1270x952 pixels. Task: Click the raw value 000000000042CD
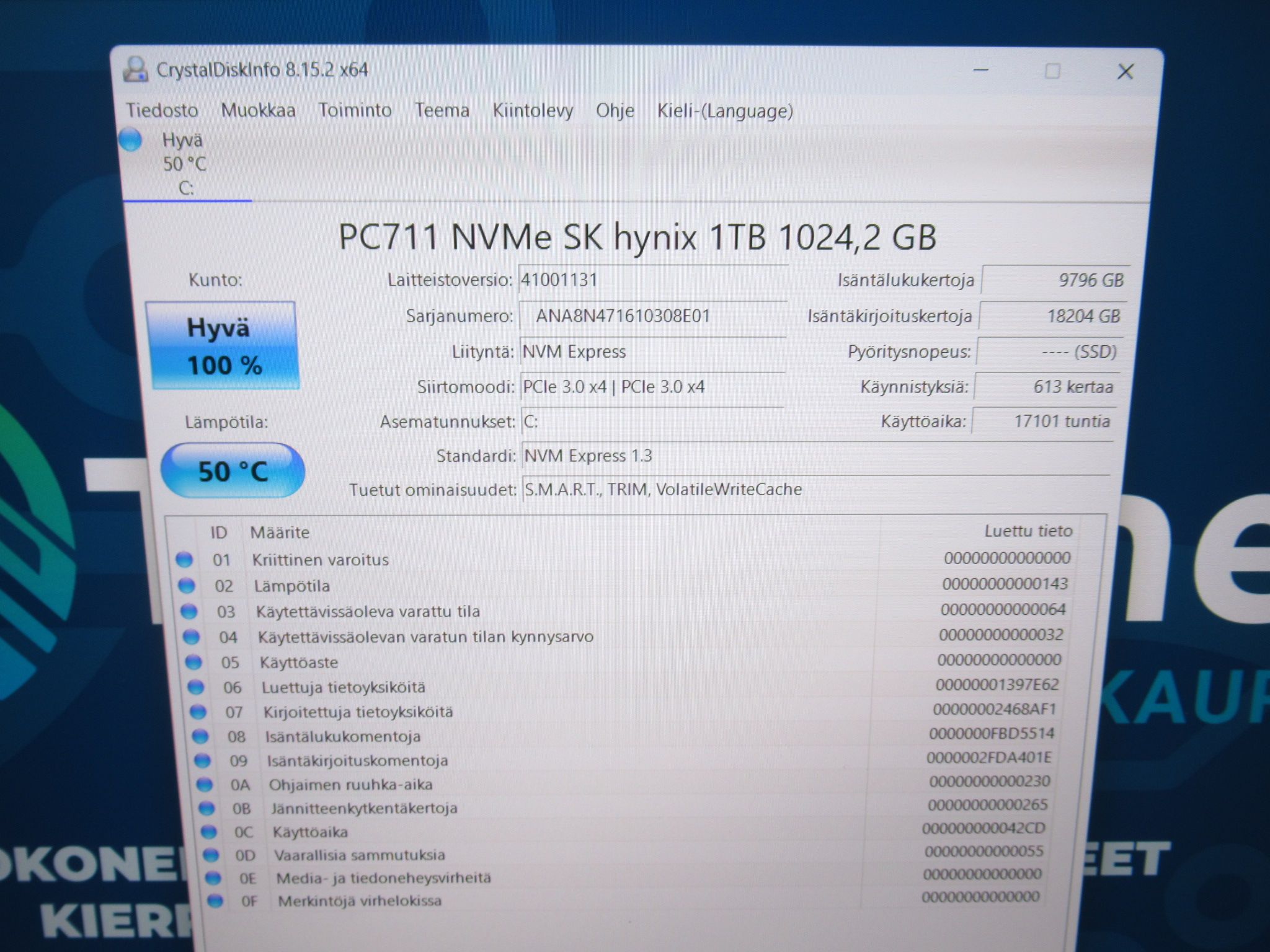[x=984, y=828]
